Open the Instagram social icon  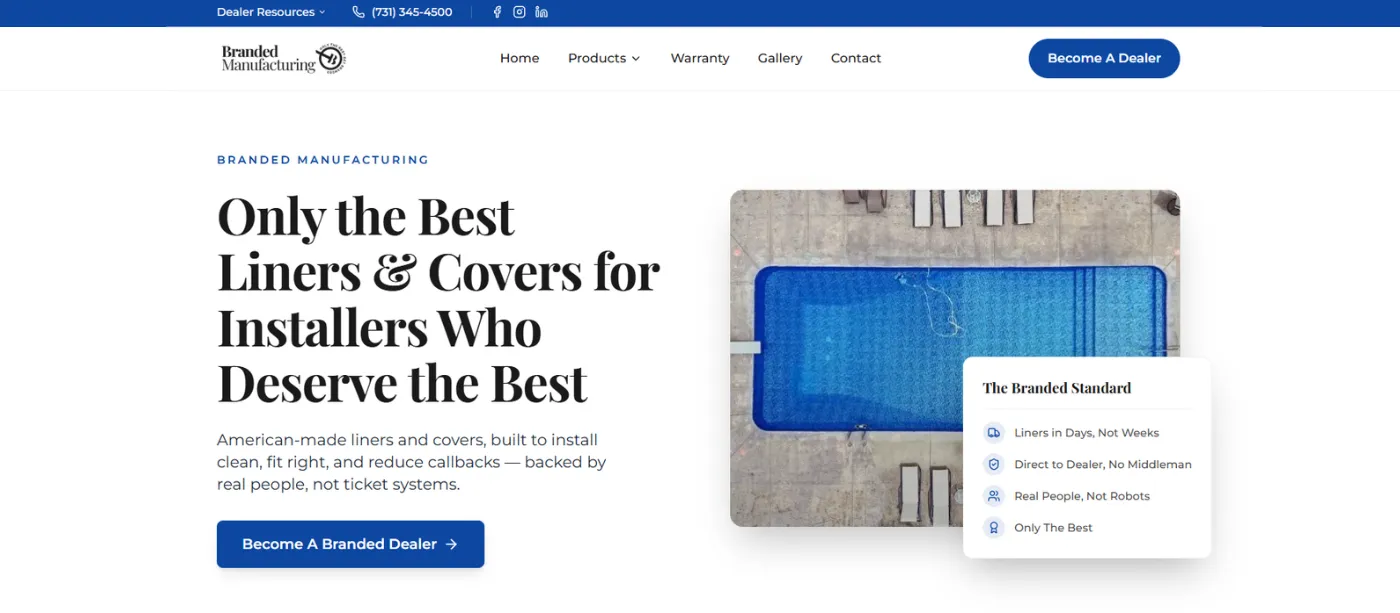519,12
